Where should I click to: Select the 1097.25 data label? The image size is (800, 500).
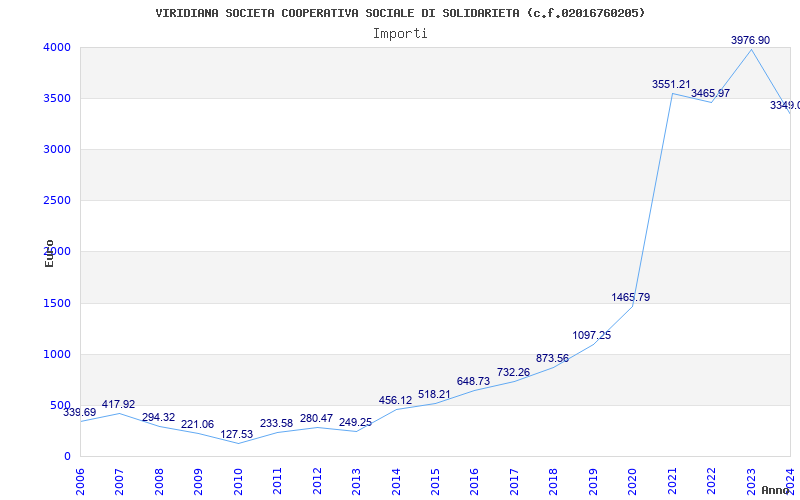(591, 335)
